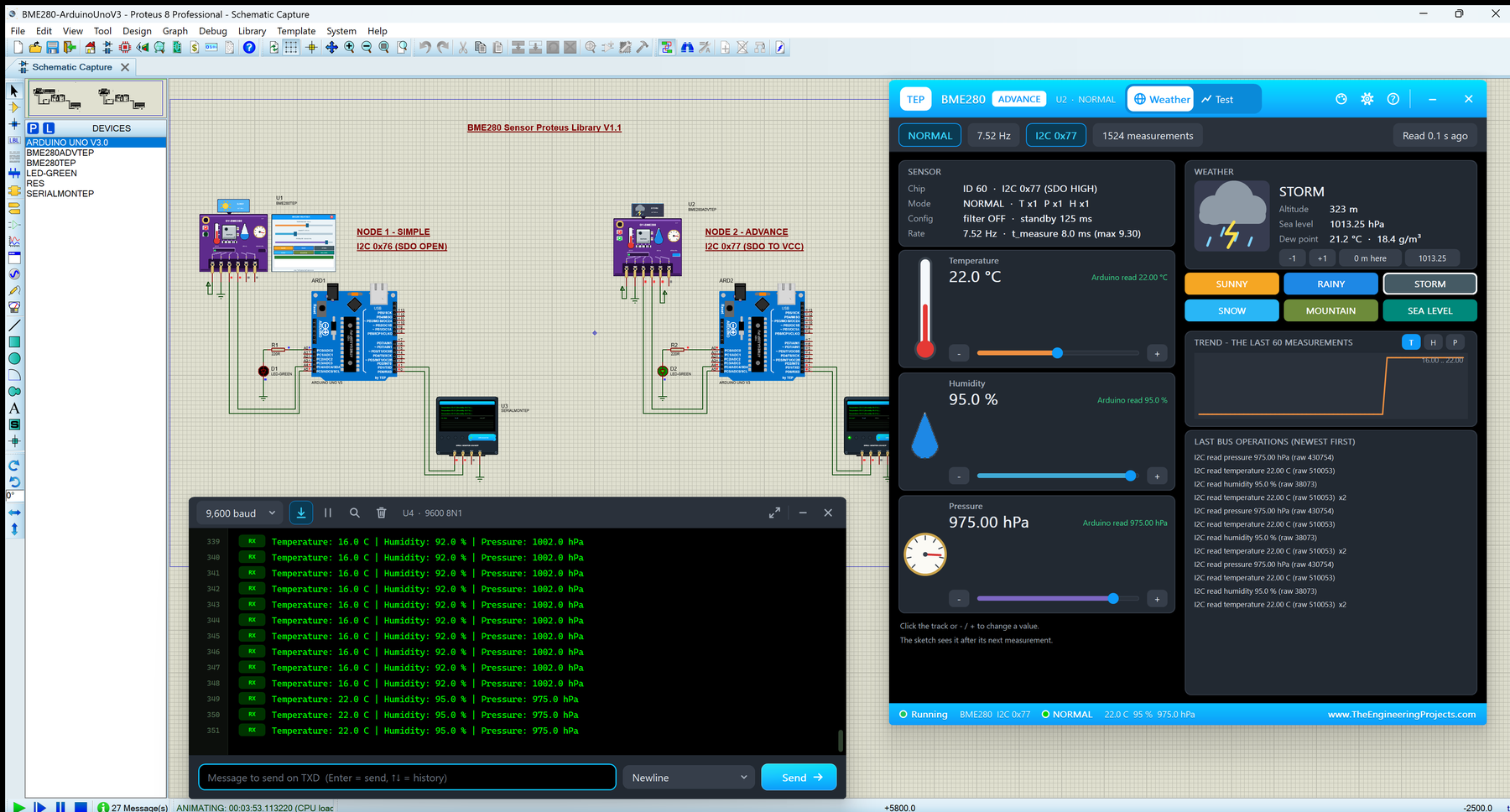Screen dimensions: 1510x812
Task: Toggle auto-scroll in the serial monitor
Action: [x=301, y=513]
